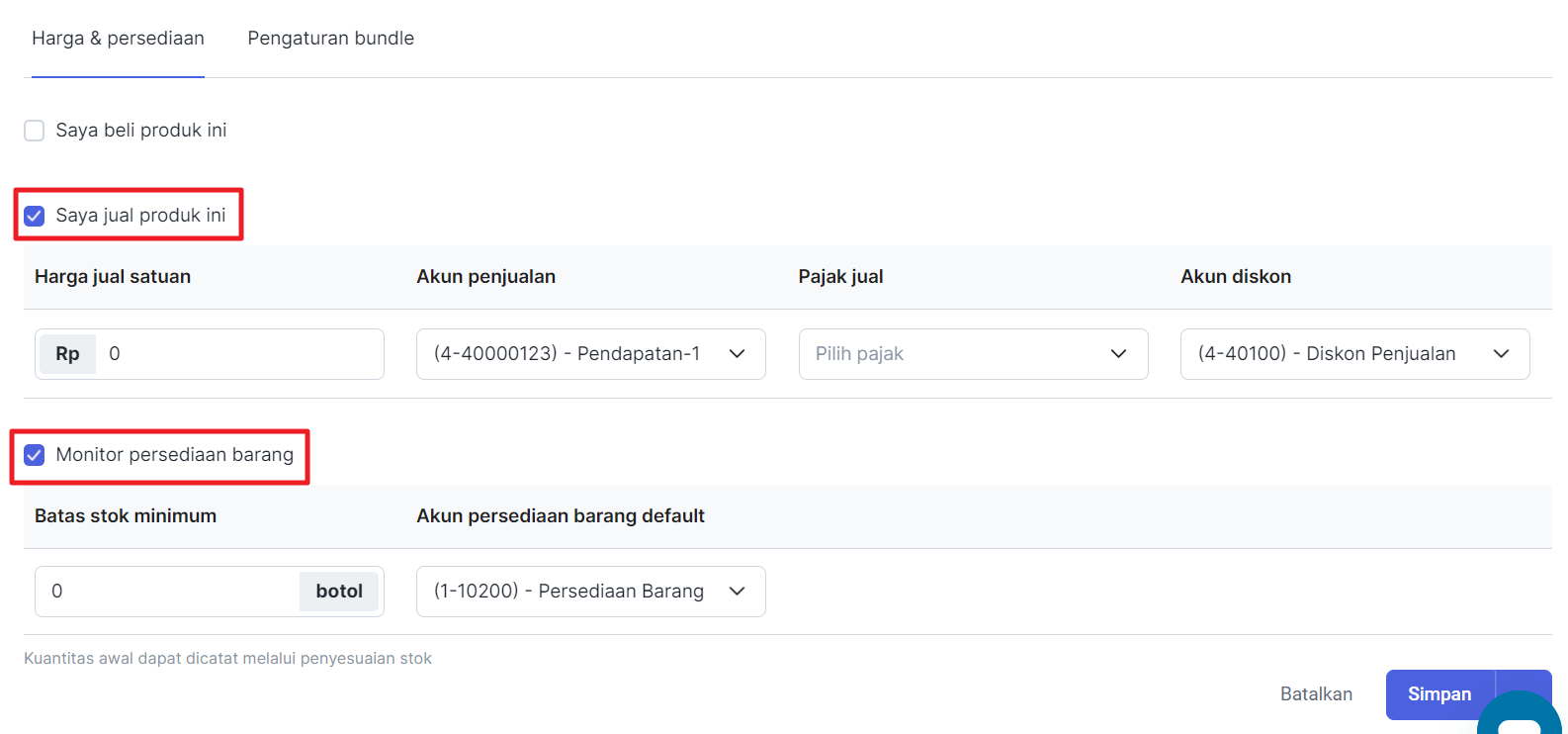Check the Saya beli produk ini box

[x=35, y=131]
